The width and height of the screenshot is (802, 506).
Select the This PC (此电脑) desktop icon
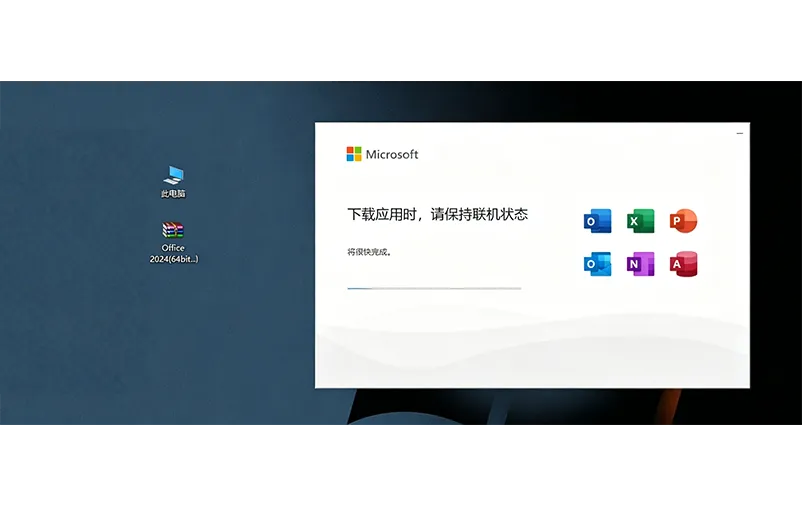(x=173, y=181)
